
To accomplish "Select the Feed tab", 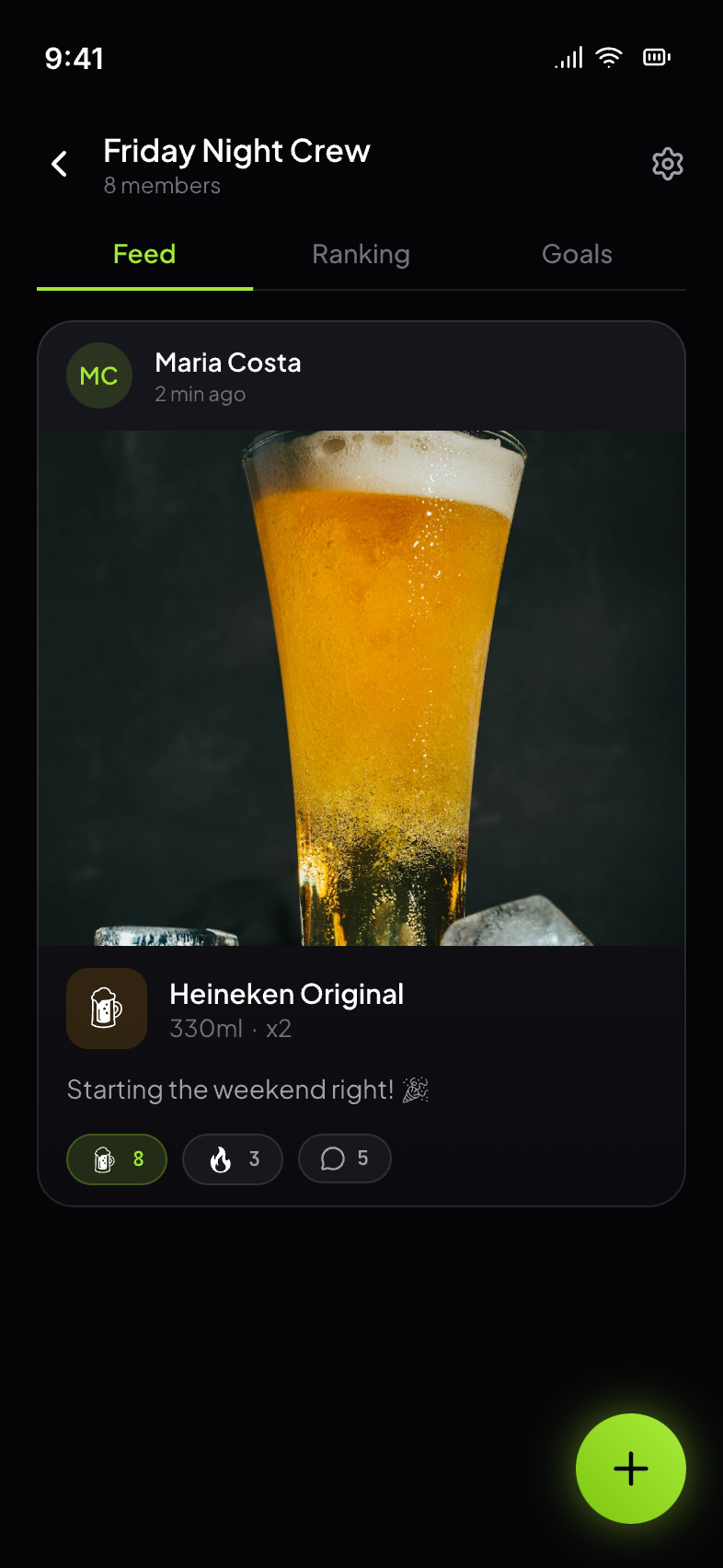I will pyautogui.click(x=144, y=254).
